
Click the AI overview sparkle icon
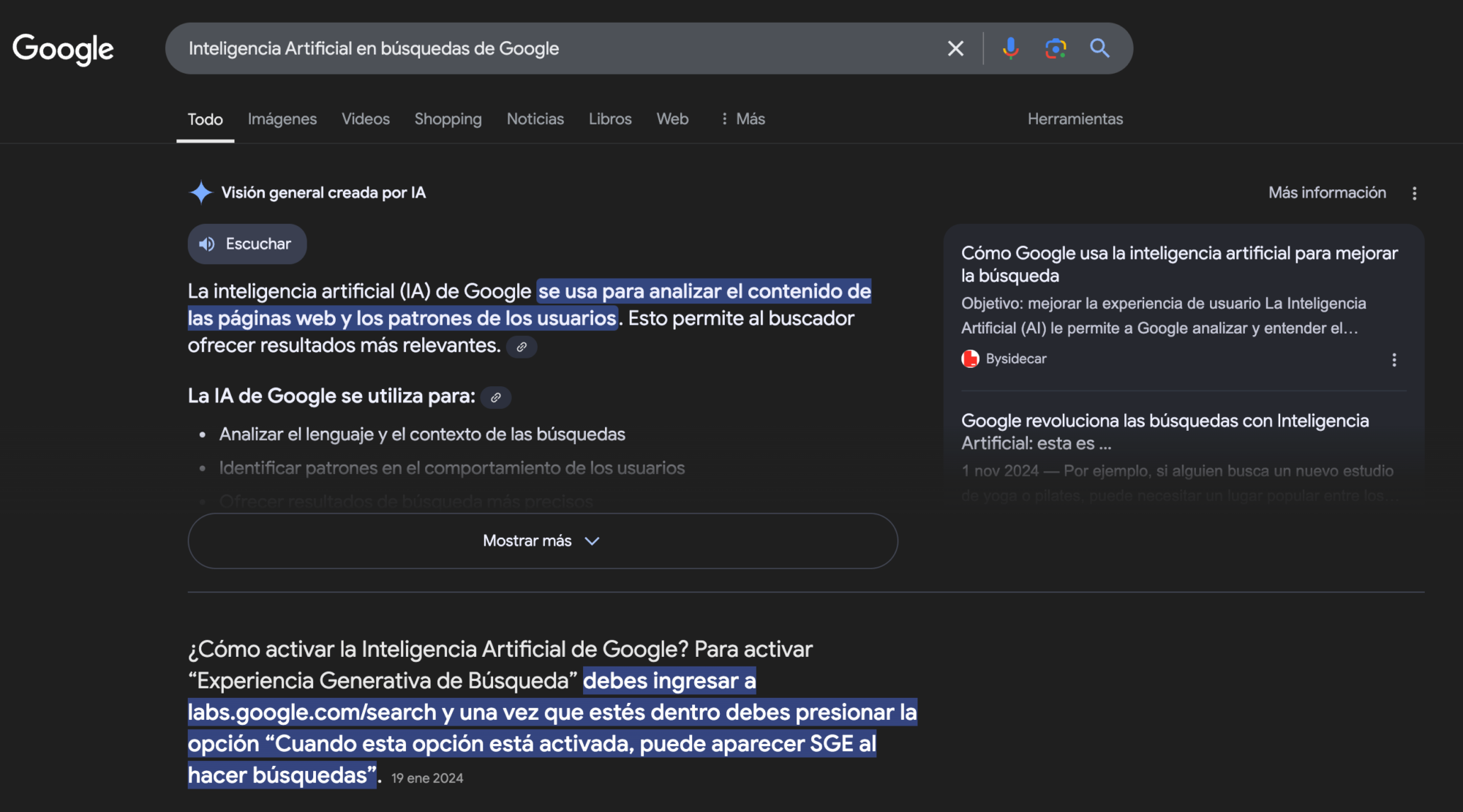click(x=200, y=192)
